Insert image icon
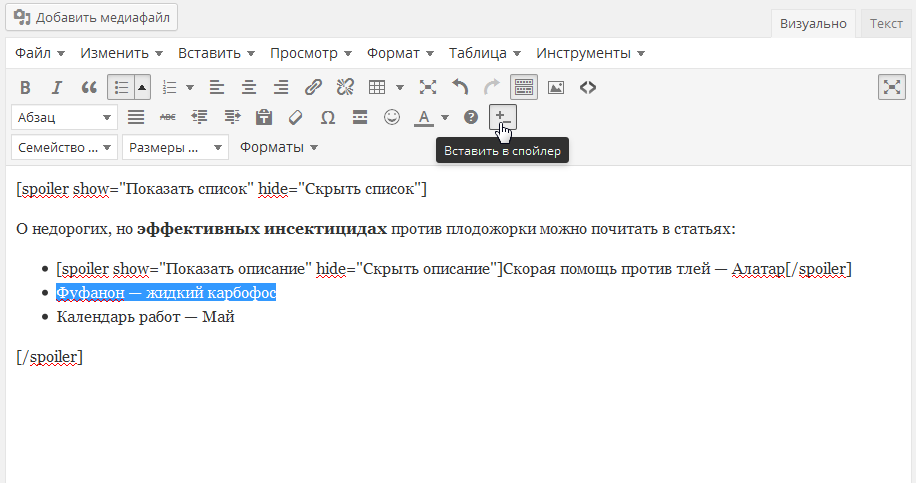The width and height of the screenshot is (916, 483). pos(556,88)
